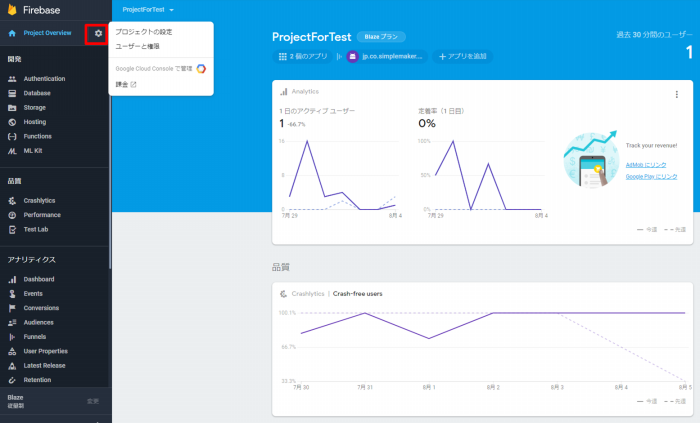Image resolution: width=700 pixels, height=423 pixels.
Task: Click the Track your revenue illustration
Action: click(590, 159)
